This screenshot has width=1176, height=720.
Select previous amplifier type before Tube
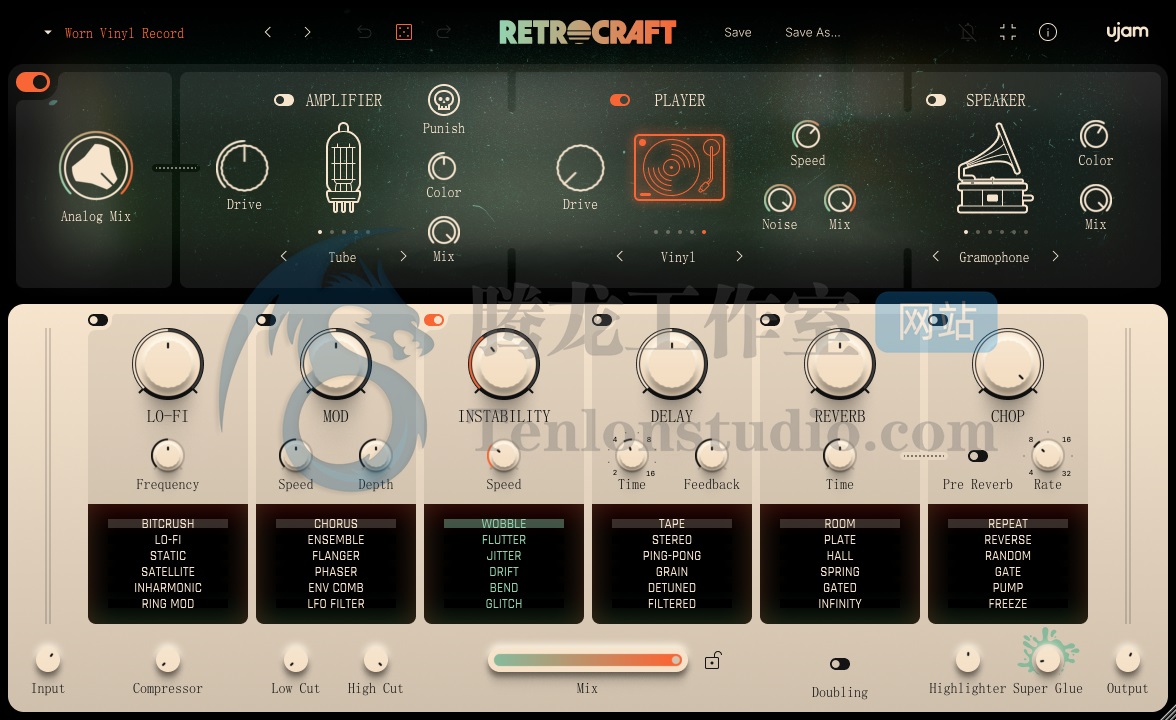point(284,256)
